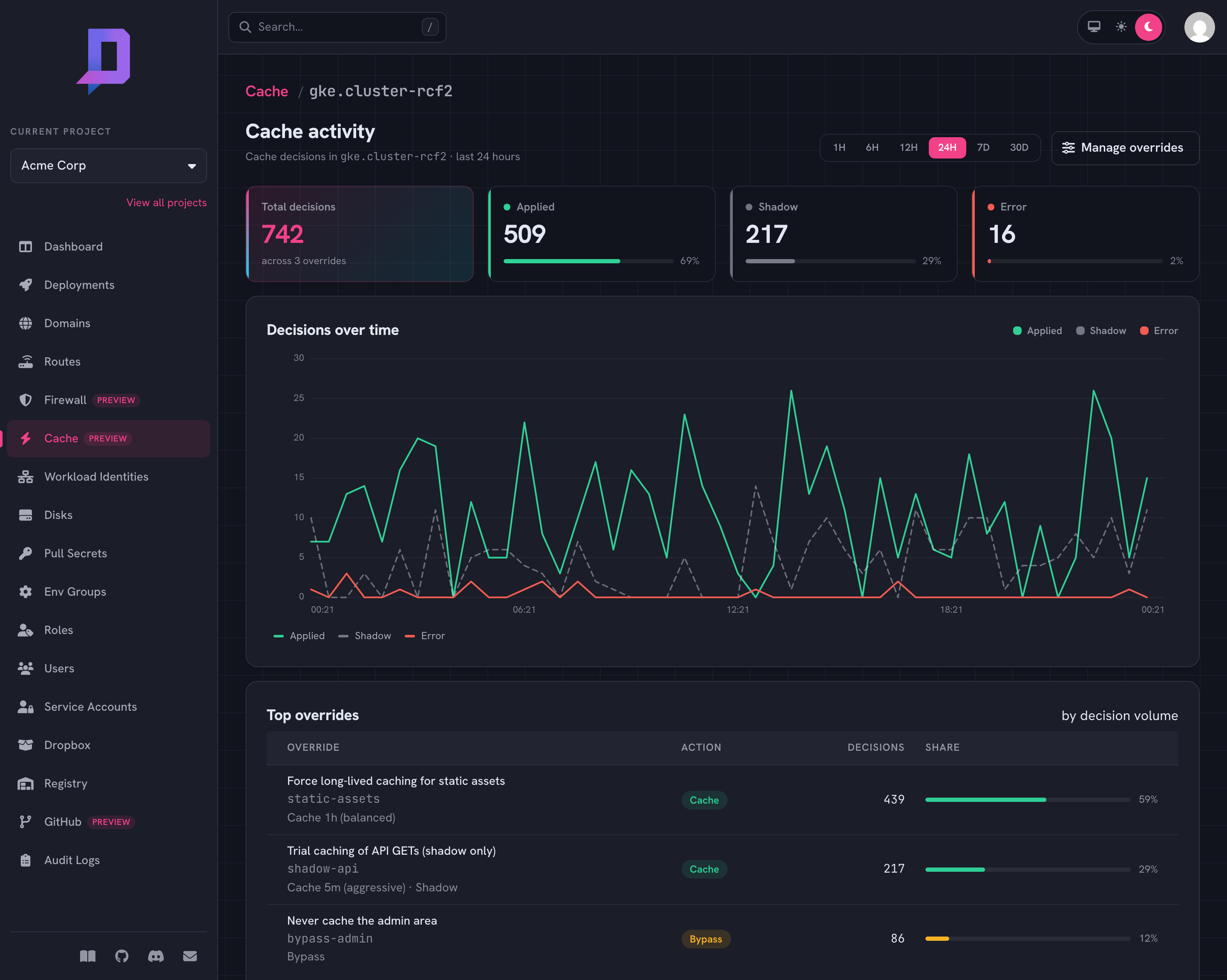The width and height of the screenshot is (1227, 980).
Task: Switch to system theme monitor icon
Action: click(x=1094, y=27)
